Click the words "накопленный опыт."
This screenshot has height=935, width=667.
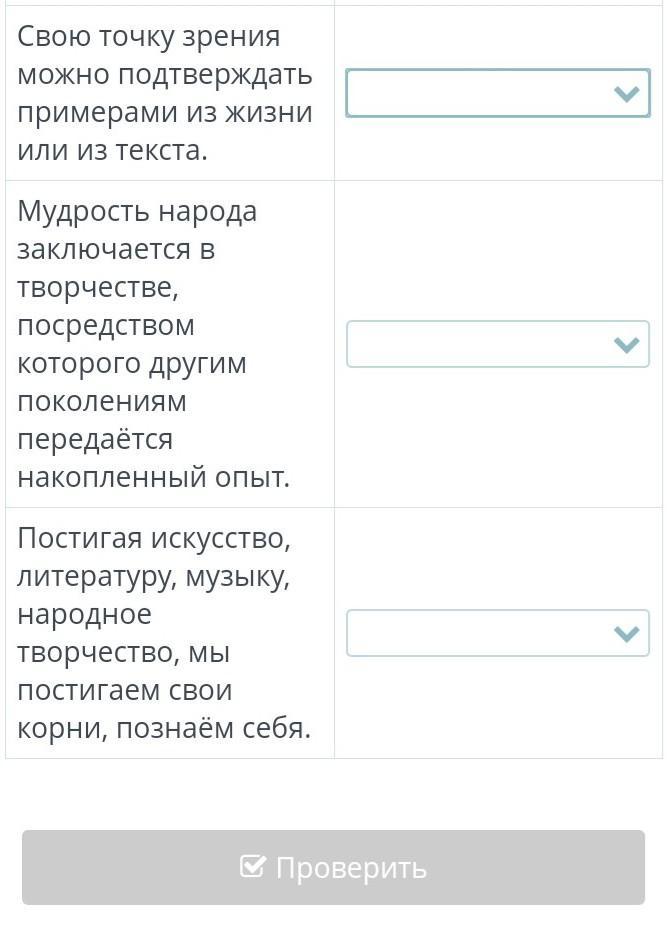pyautogui.click(x=154, y=477)
